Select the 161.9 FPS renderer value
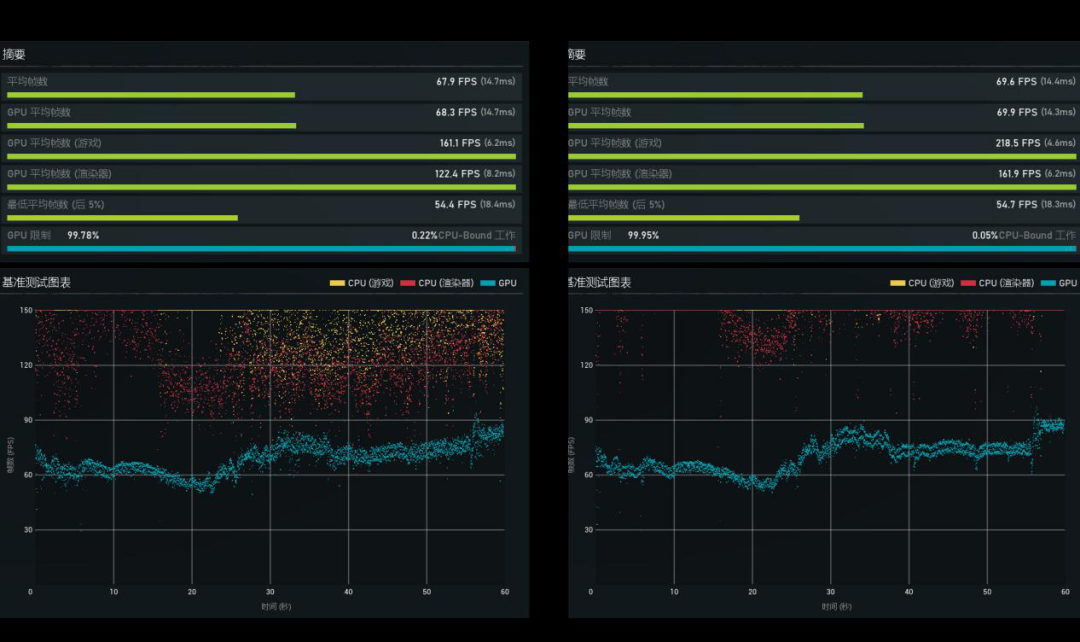The width and height of the screenshot is (1080, 642). click(x=1020, y=174)
